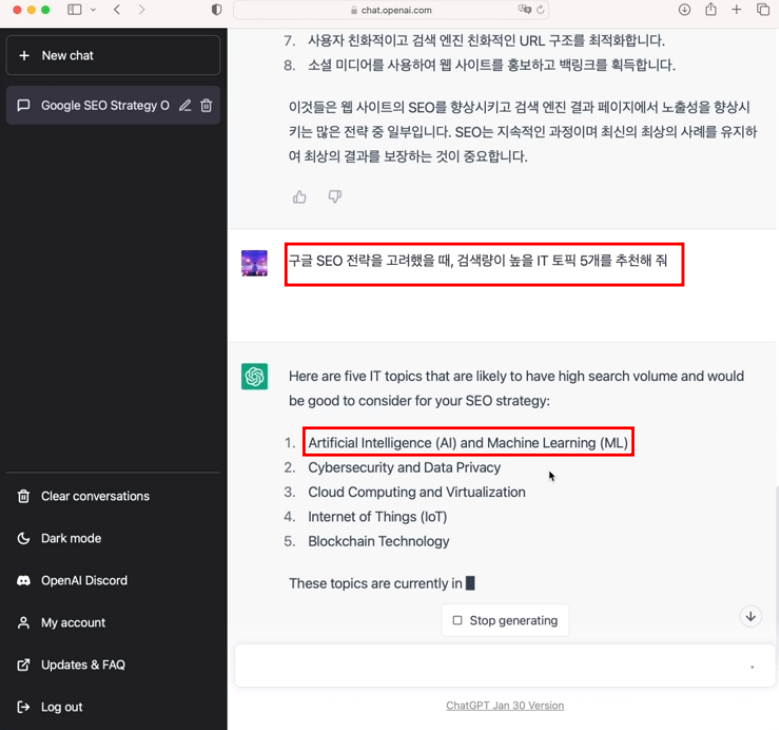Click the chat bubble icon of conversation
779x730 pixels.
(x=23, y=105)
